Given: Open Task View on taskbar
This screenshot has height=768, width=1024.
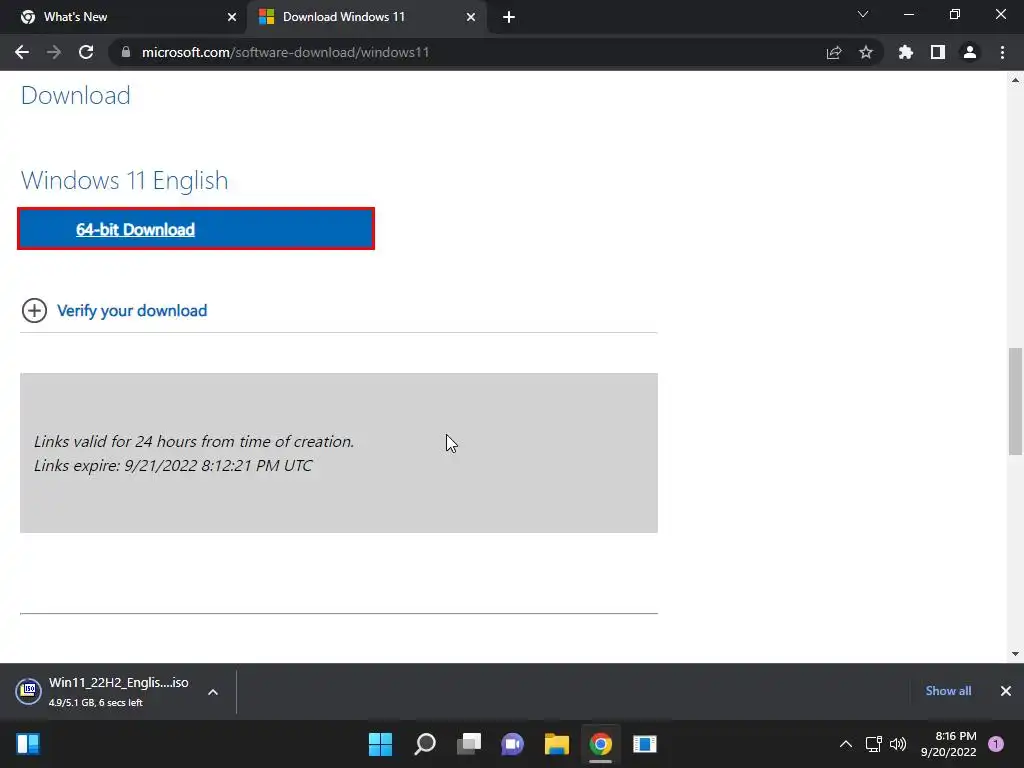Looking at the screenshot, I should pos(468,744).
